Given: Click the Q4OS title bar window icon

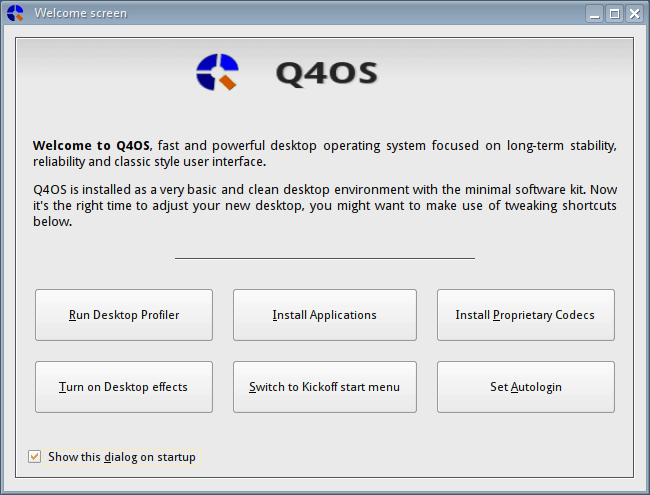Looking at the screenshot, I should (15, 13).
